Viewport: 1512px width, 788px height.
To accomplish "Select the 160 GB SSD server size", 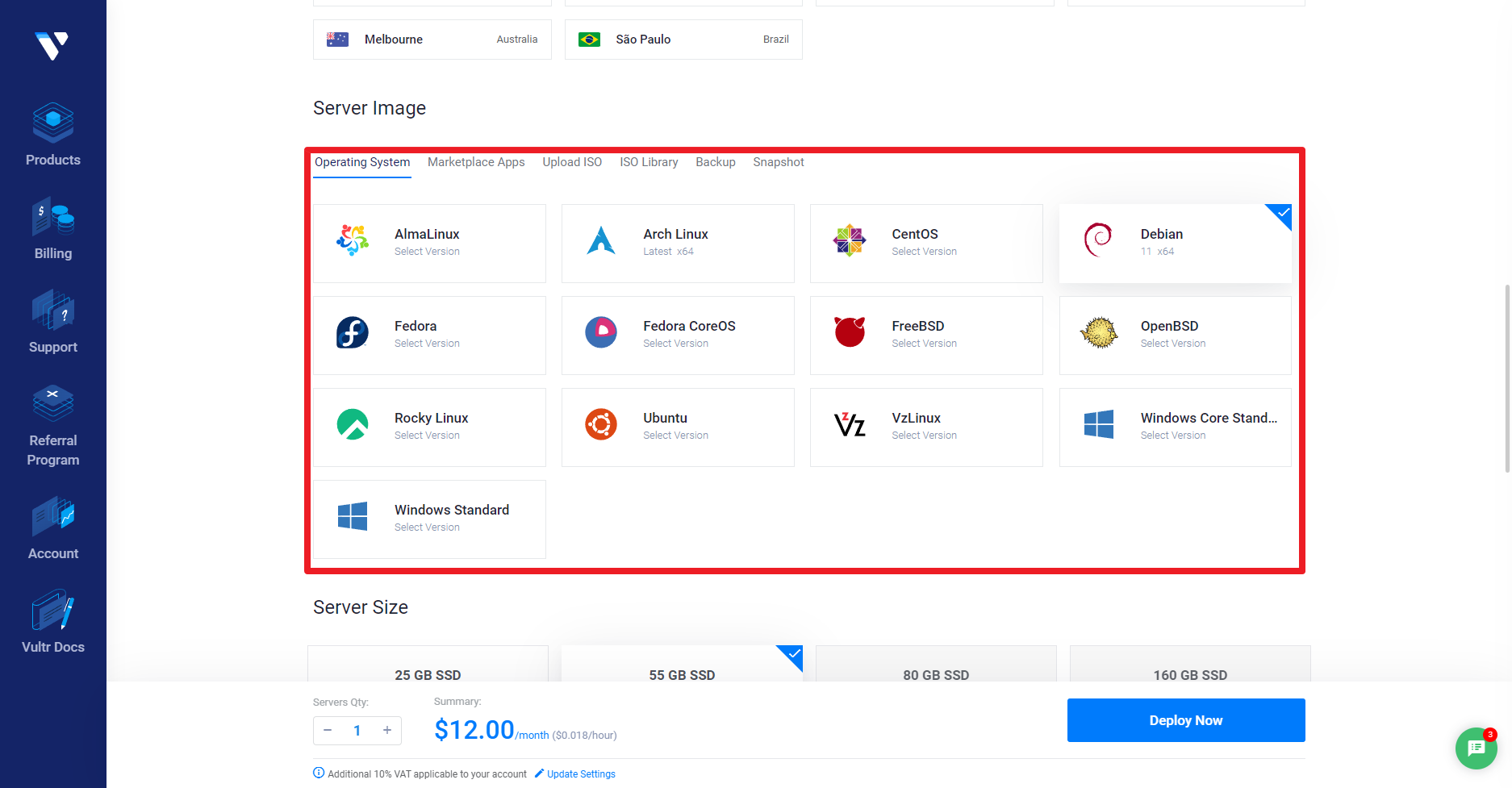I will (x=1190, y=664).
